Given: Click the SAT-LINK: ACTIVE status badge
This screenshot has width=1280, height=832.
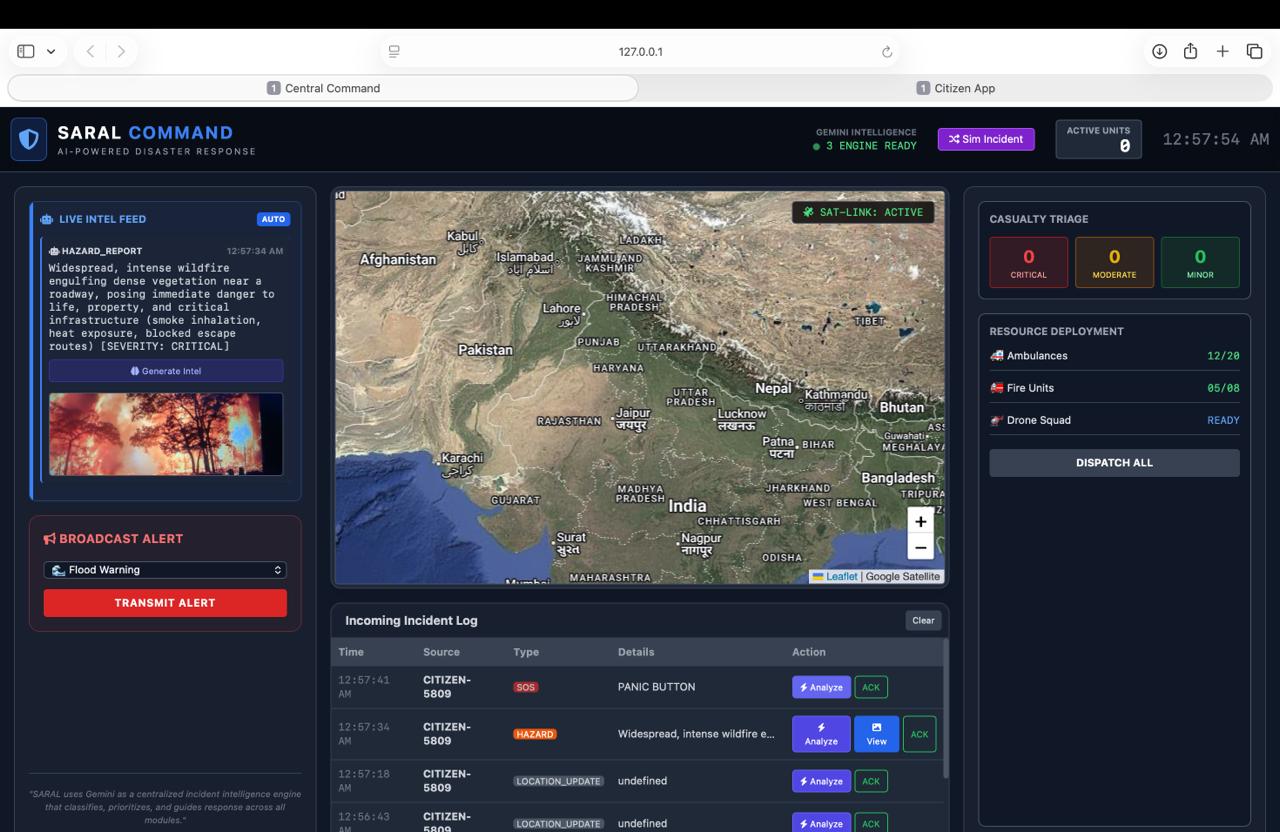Looking at the screenshot, I should coord(863,212).
